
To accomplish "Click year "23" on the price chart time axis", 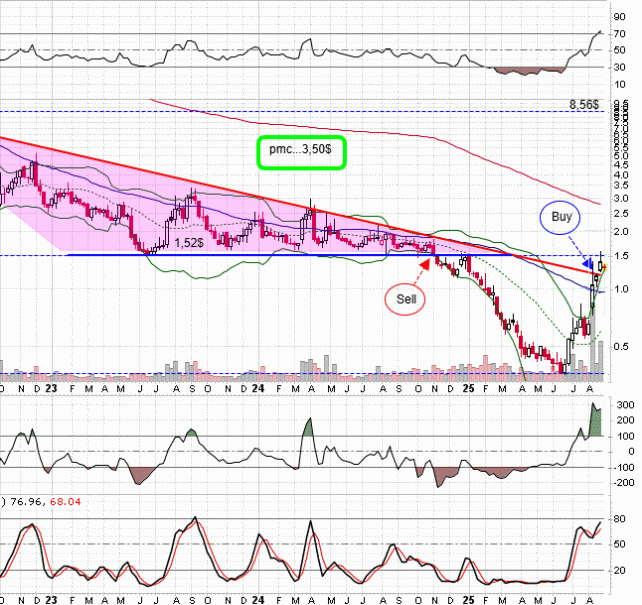I will click(51, 388).
